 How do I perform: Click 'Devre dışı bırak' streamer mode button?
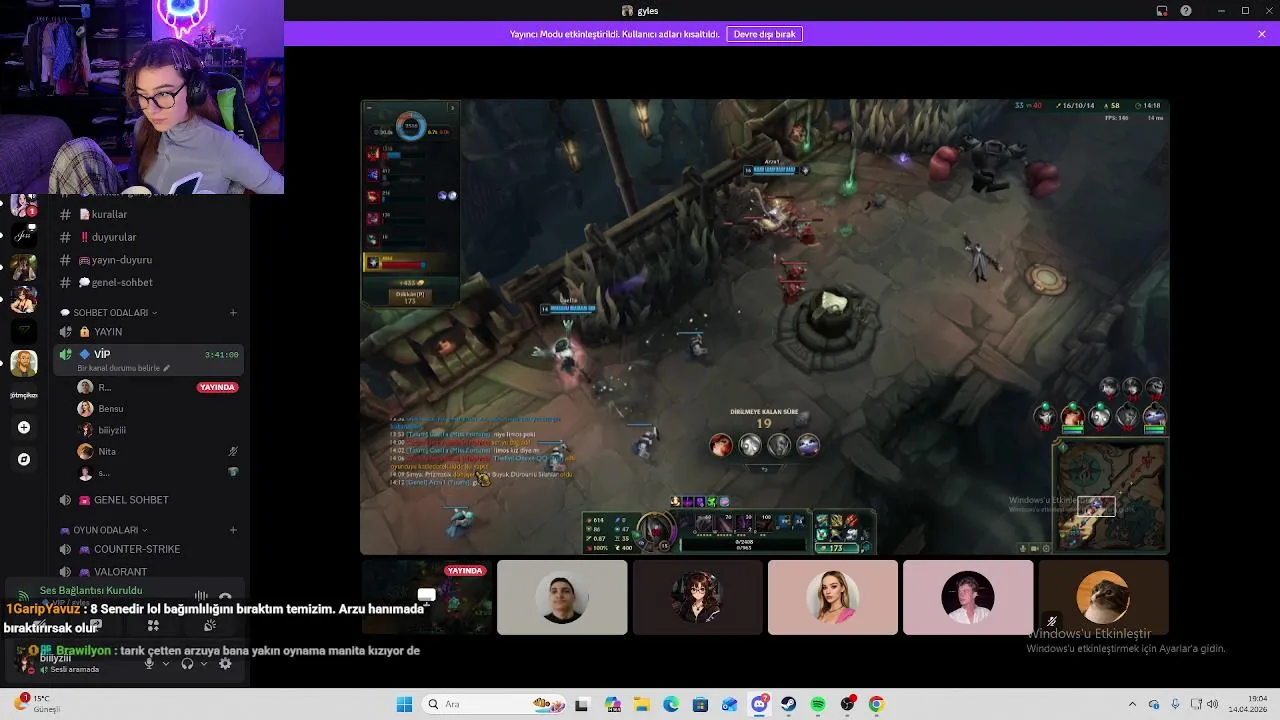[765, 34]
